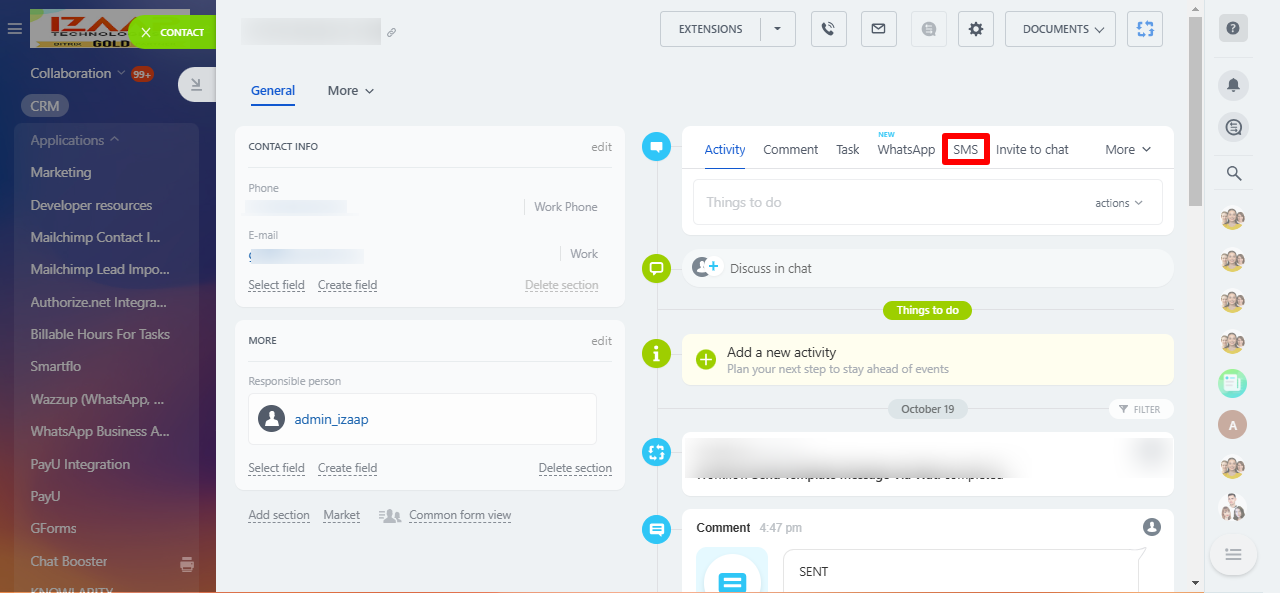Viewport: 1280px width, 593px height.
Task: Click the search magnifier icon in right sidebar
Action: point(1233,174)
